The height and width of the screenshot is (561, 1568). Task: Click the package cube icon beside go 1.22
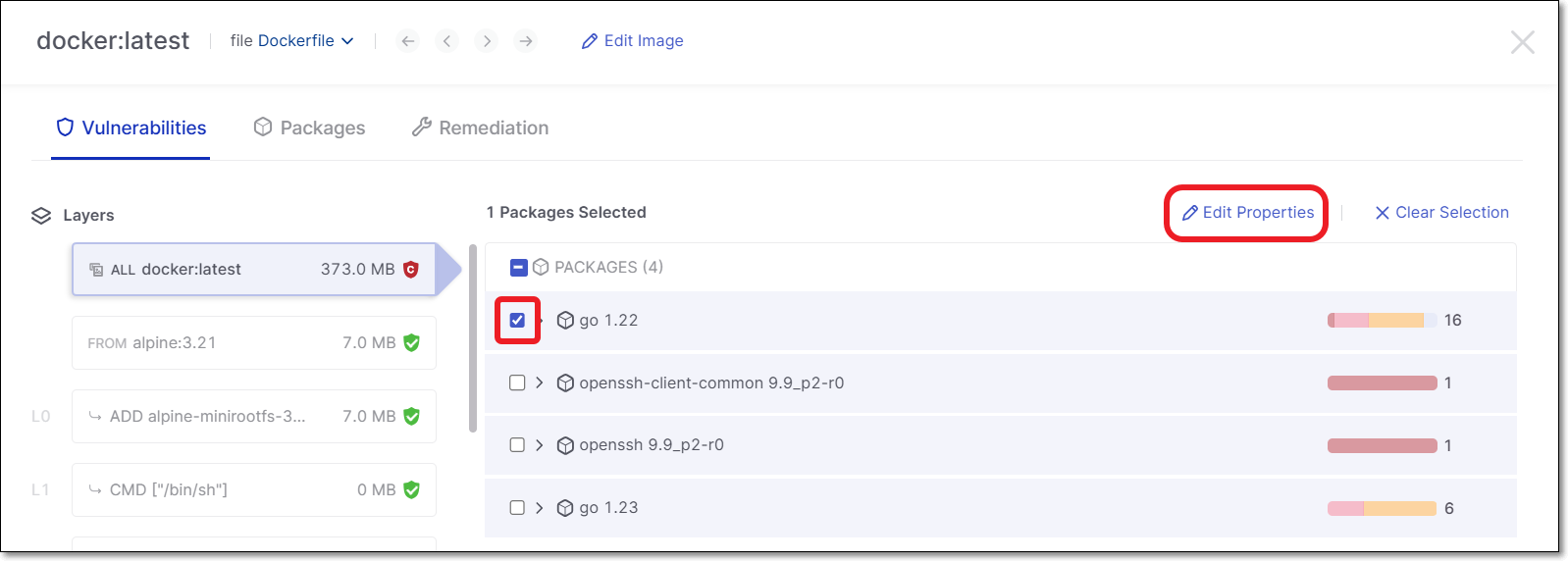[565, 320]
